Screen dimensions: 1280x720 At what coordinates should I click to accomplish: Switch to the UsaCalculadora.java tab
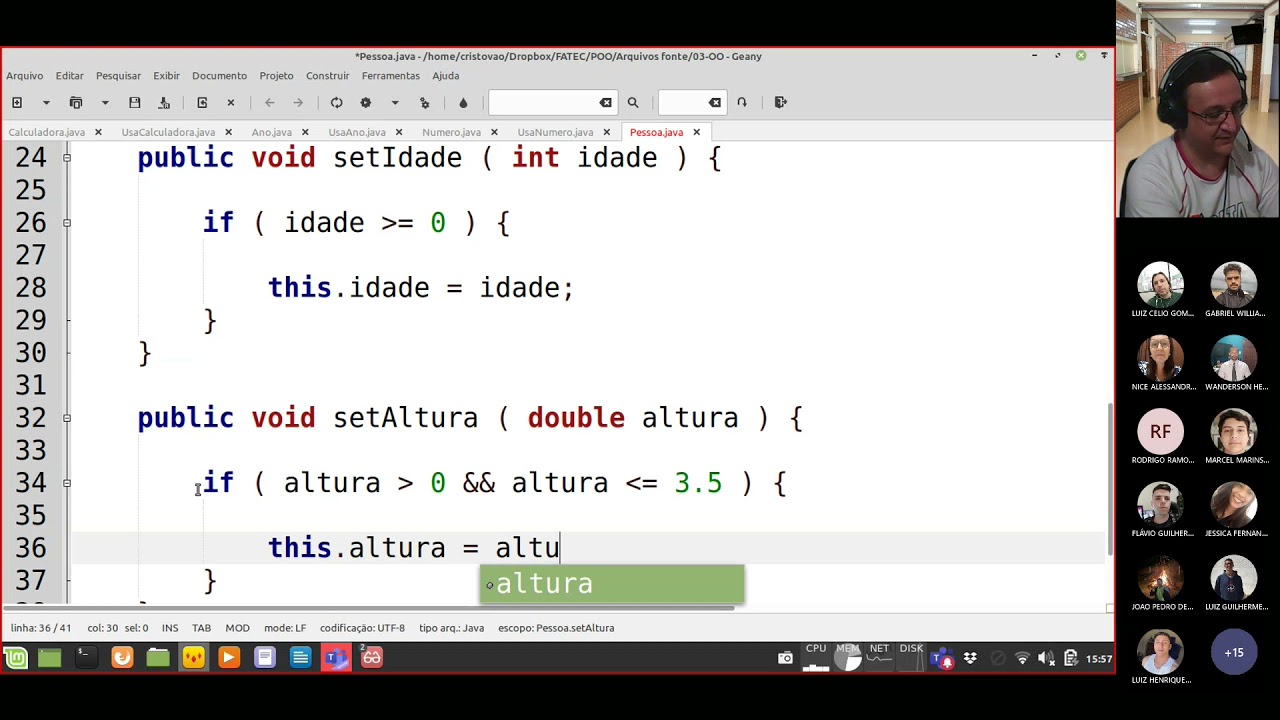(168, 132)
